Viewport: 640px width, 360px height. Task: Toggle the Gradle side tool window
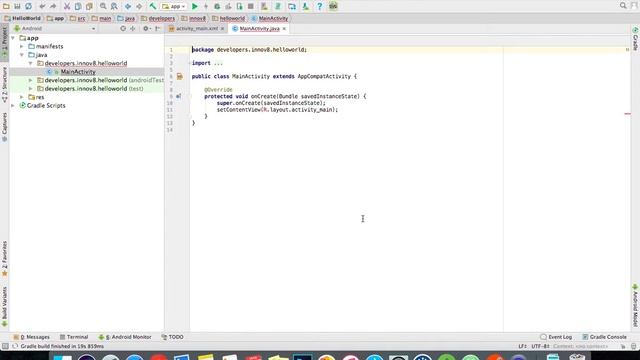coord(636,39)
